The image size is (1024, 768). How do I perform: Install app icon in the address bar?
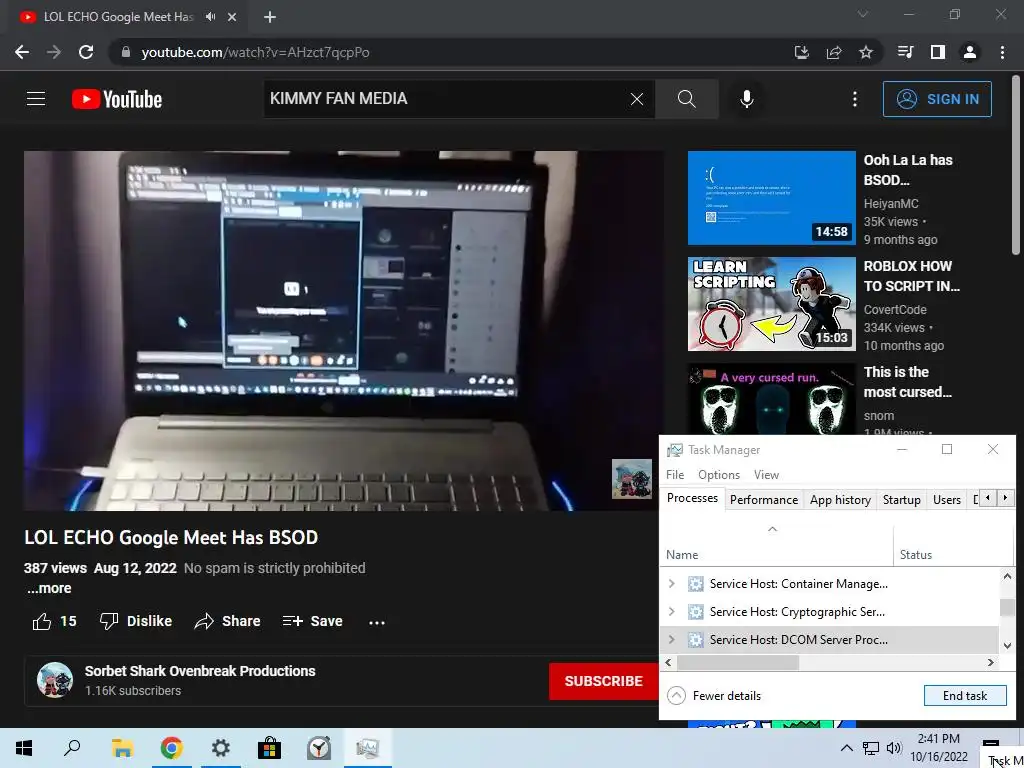801,52
